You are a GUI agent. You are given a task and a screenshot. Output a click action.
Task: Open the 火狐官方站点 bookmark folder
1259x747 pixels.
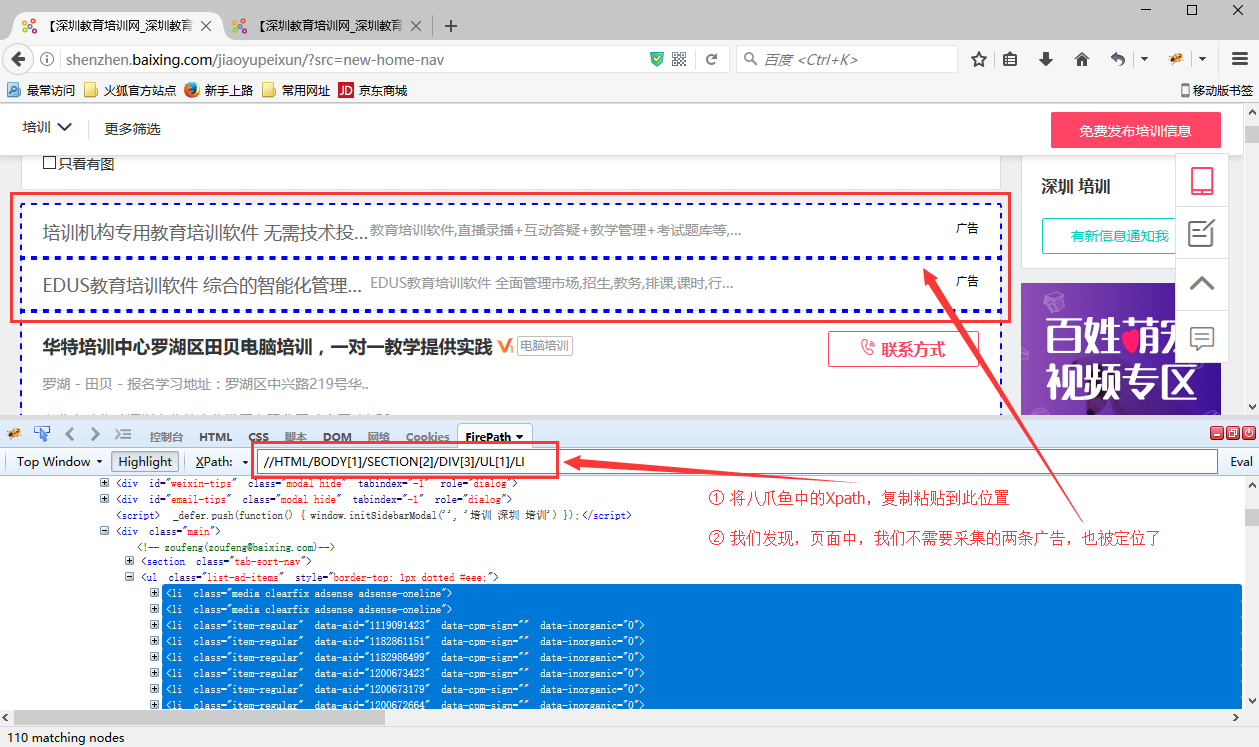[129, 90]
